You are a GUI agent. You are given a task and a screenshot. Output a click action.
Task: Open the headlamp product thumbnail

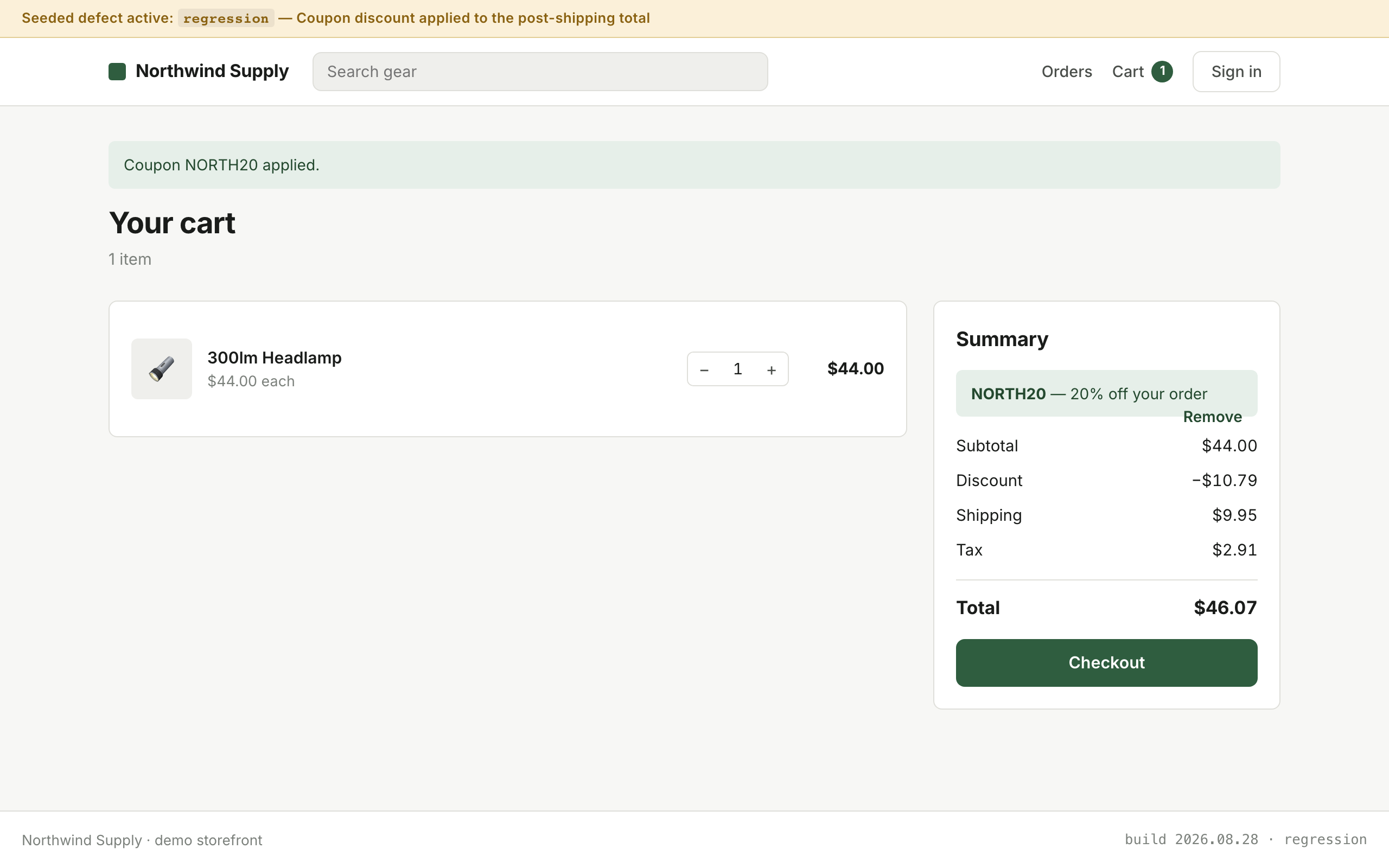162,369
